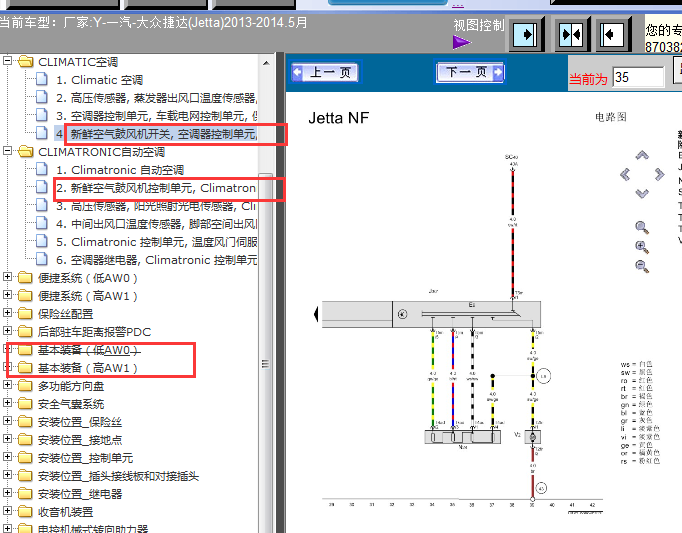Viewport: 682px width, 533px height.
Task: Click the 下一页 next page button
Action: [x=470, y=72]
